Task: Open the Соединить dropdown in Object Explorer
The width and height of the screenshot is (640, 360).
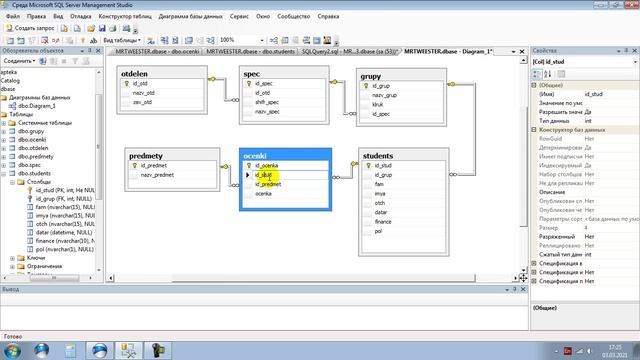Action: (x=19, y=61)
